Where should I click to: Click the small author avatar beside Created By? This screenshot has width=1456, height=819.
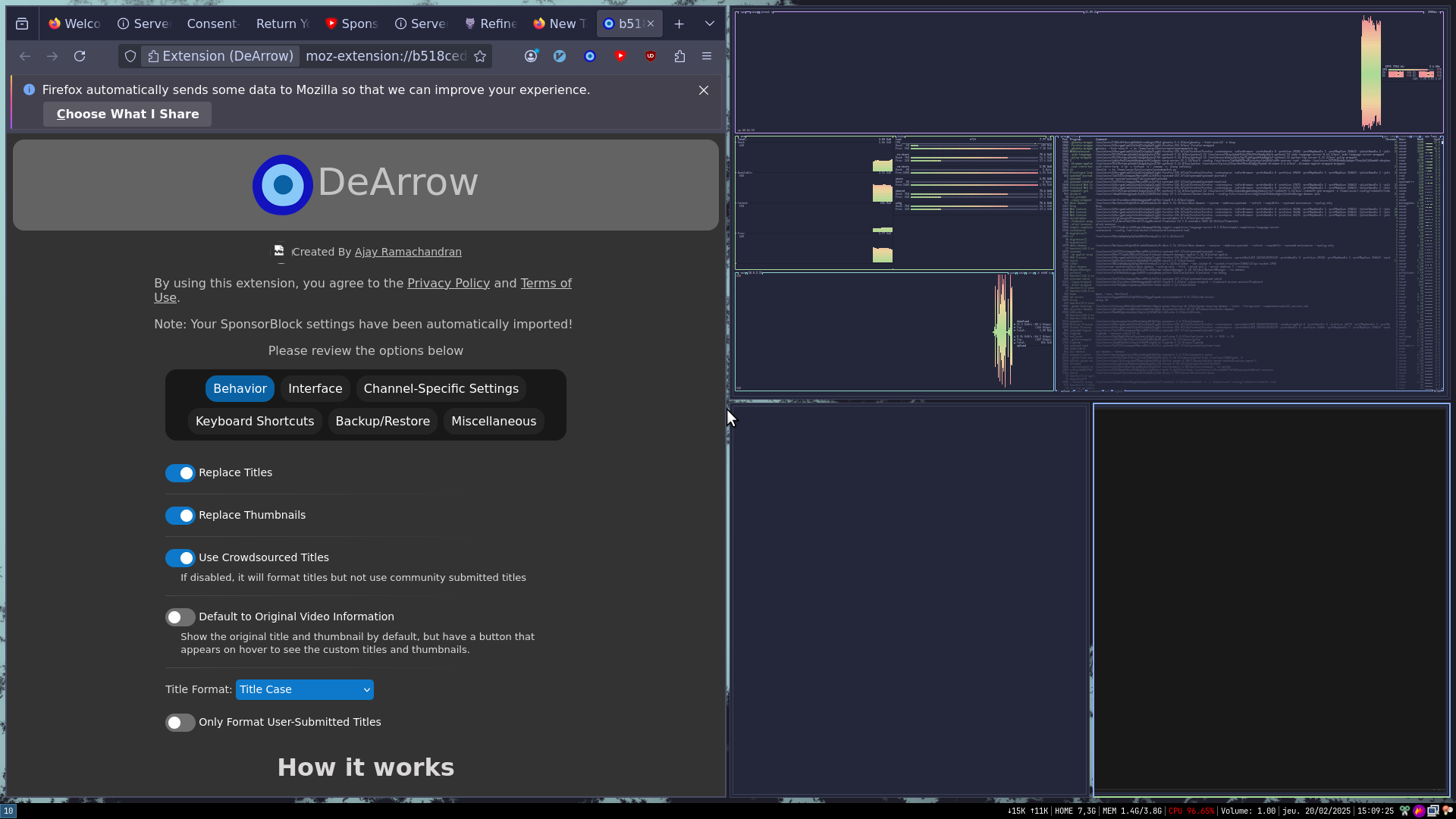(279, 251)
